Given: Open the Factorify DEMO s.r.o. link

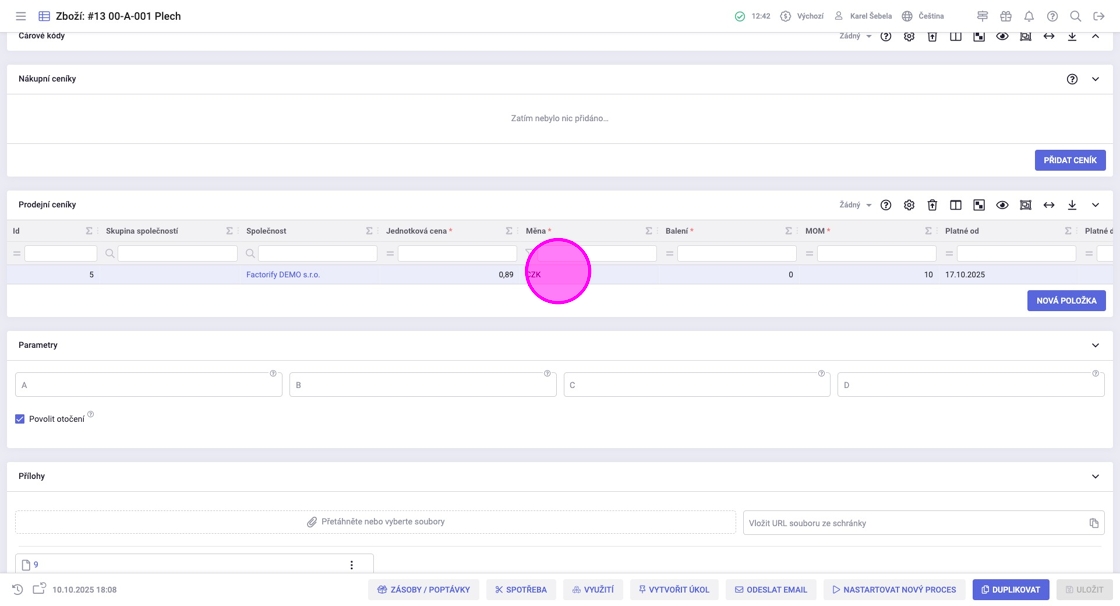Looking at the screenshot, I should pyautogui.click(x=283, y=274).
